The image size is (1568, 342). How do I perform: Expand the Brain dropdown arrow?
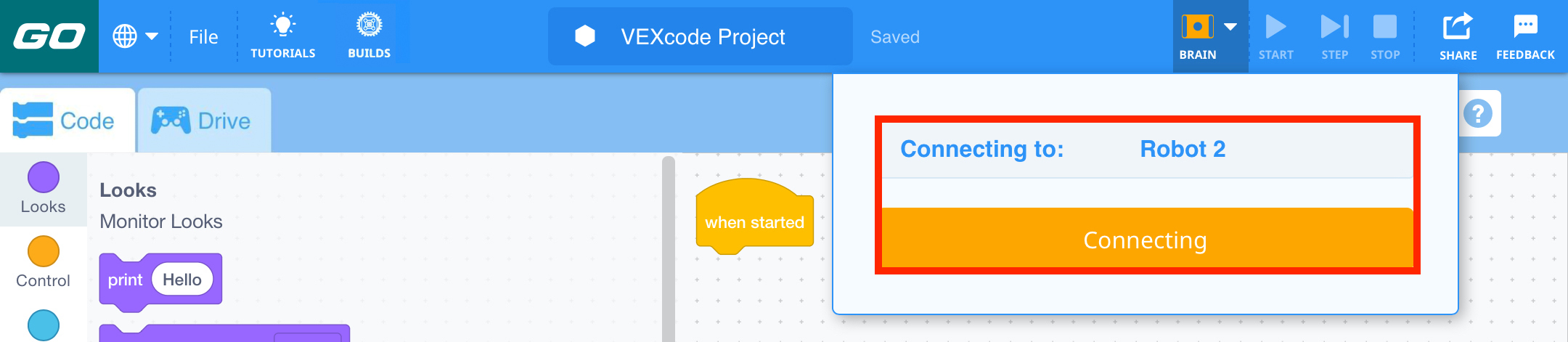1230,27
